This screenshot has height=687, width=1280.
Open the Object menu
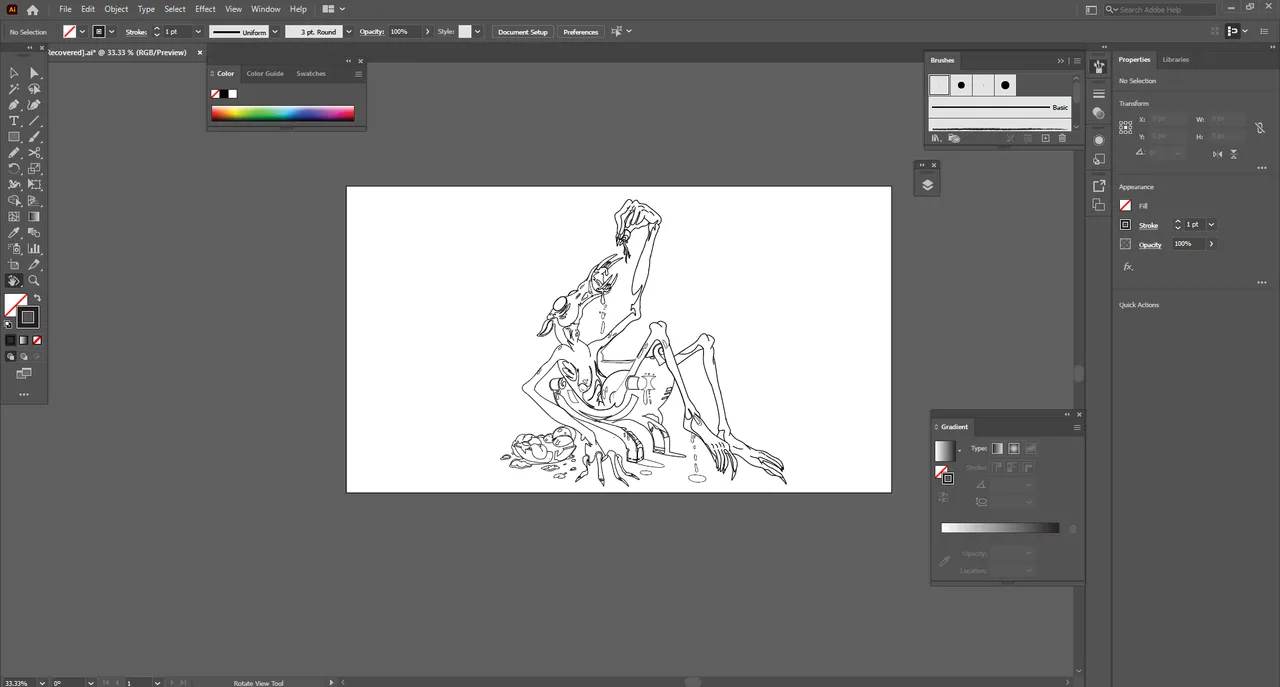pyautogui.click(x=116, y=9)
